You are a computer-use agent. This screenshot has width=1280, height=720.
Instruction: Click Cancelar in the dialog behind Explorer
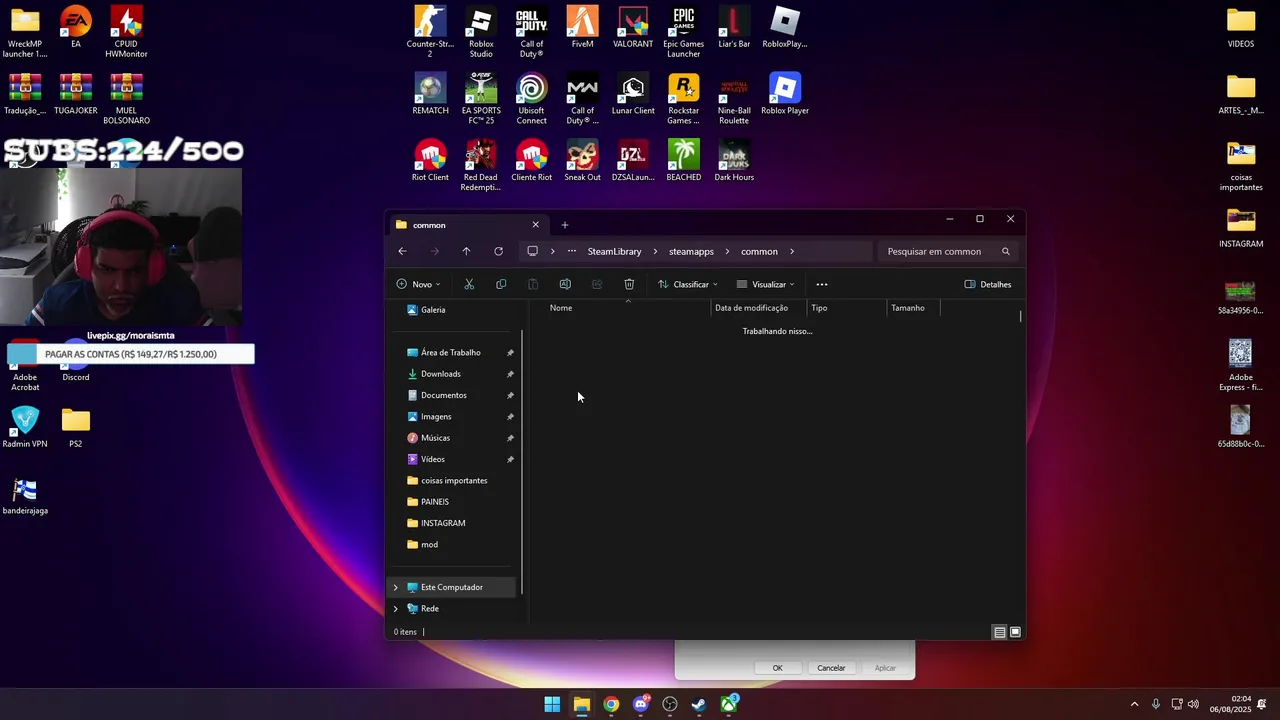tap(831, 668)
